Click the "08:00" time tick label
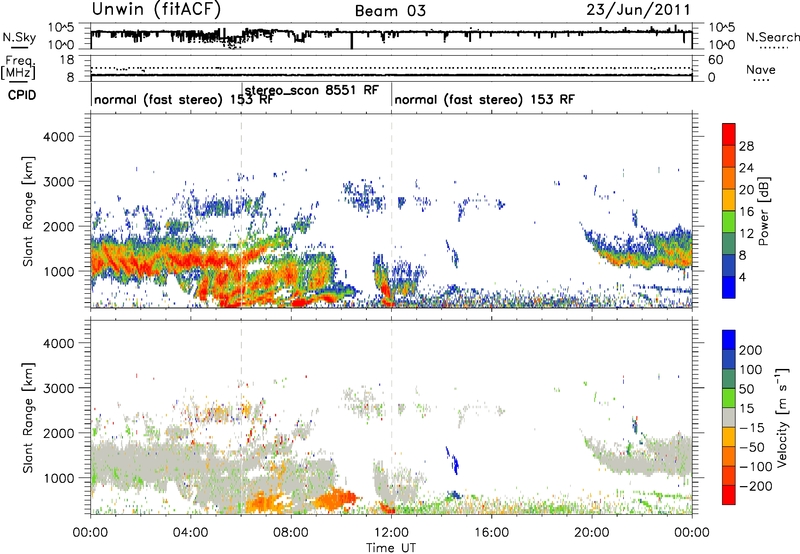Screen dimensions: 800x554 [291, 533]
